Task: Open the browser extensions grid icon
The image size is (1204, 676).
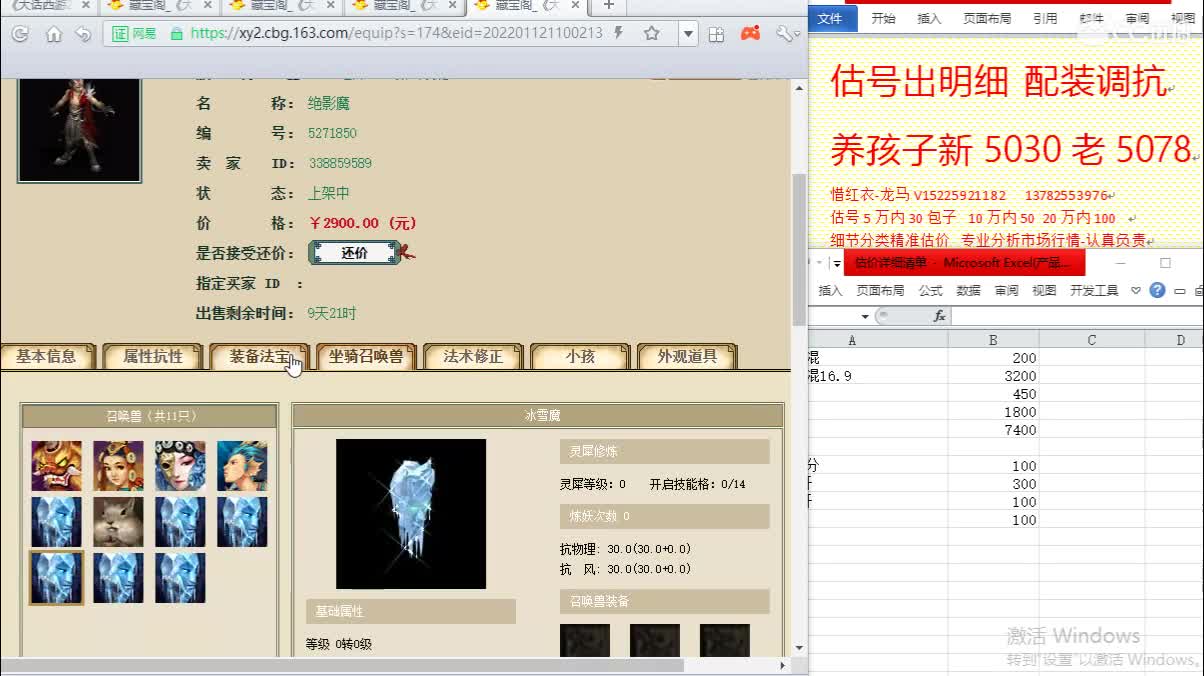Action: point(716,34)
